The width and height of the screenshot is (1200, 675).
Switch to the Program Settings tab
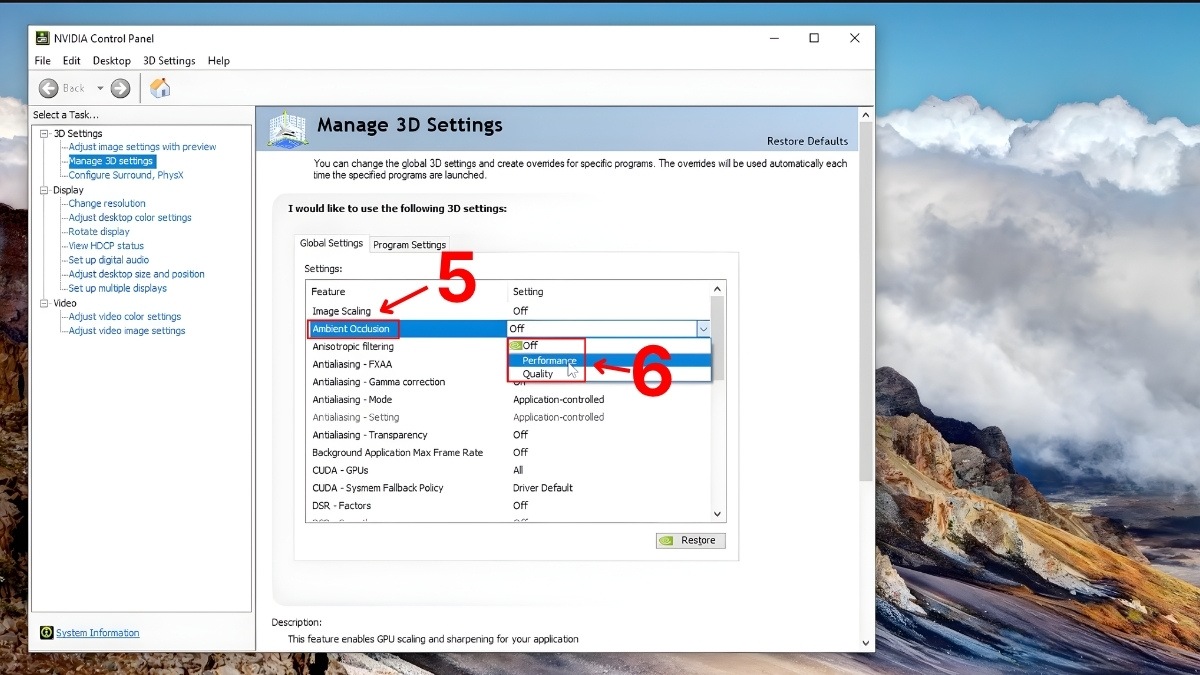click(409, 245)
